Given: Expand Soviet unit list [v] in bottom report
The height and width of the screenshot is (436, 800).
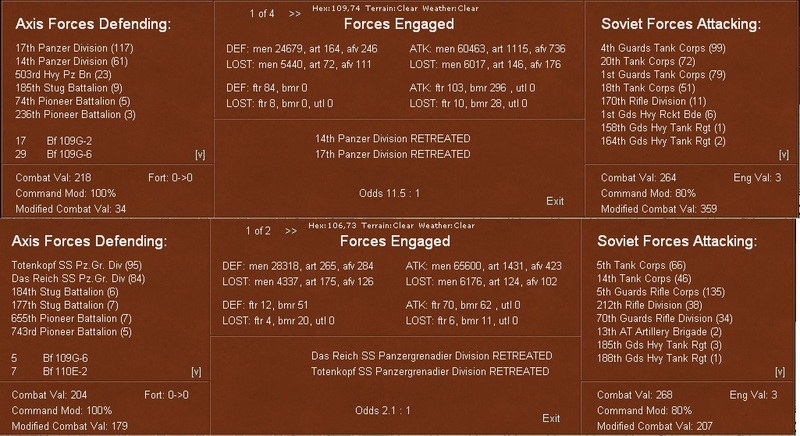Looking at the screenshot, I should click(x=780, y=372).
